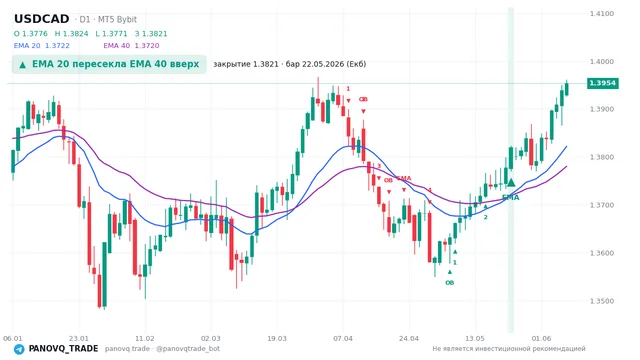Click the green EMA label under the crossover marker
640x360 pixels.
[x=511, y=198]
